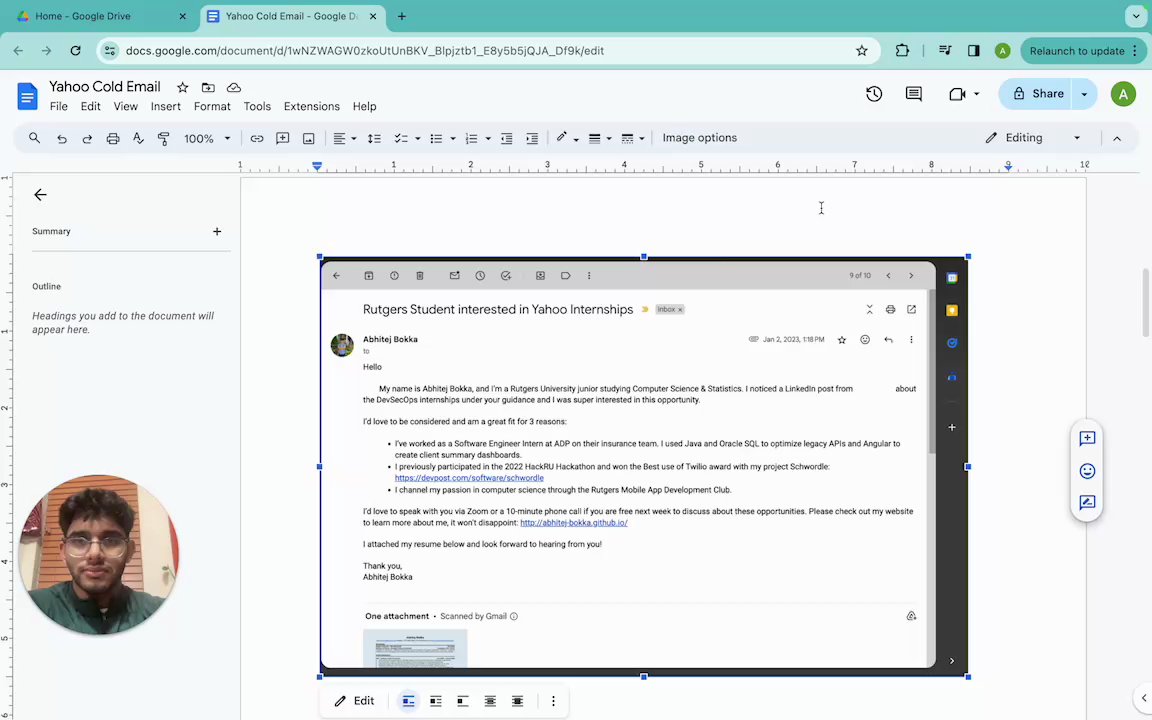This screenshot has width=1152, height=720.
Task: Run spelling and grammar check
Action: [138, 138]
